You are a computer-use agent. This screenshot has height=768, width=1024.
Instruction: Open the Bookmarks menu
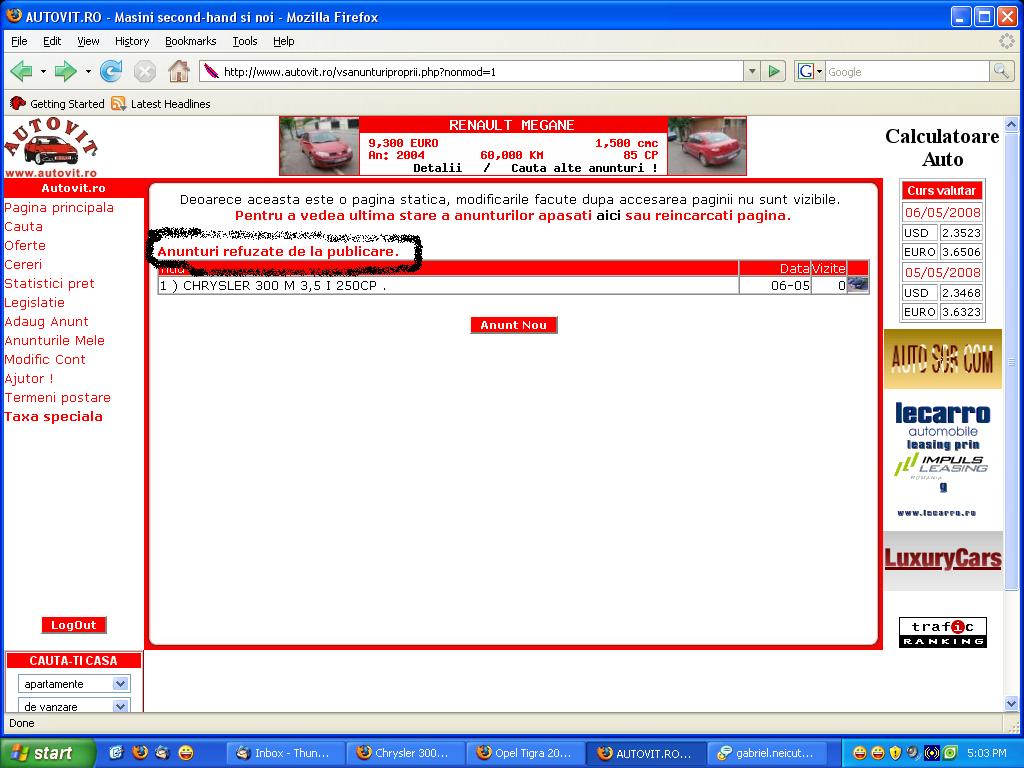point(190,41)
